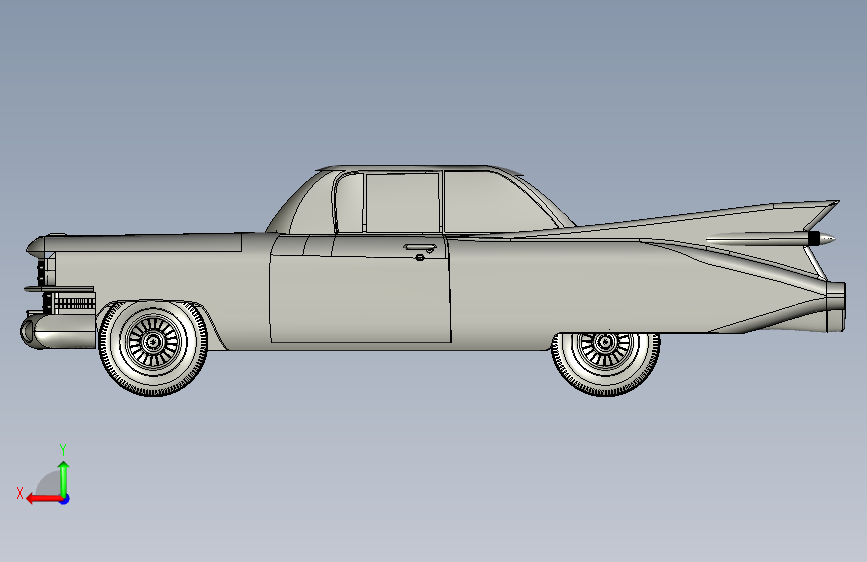Select the front wheel of the car model

pos(153,348)
